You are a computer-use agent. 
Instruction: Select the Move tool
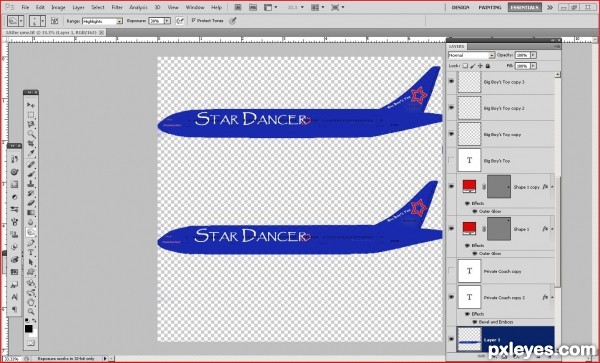point(31,105)
